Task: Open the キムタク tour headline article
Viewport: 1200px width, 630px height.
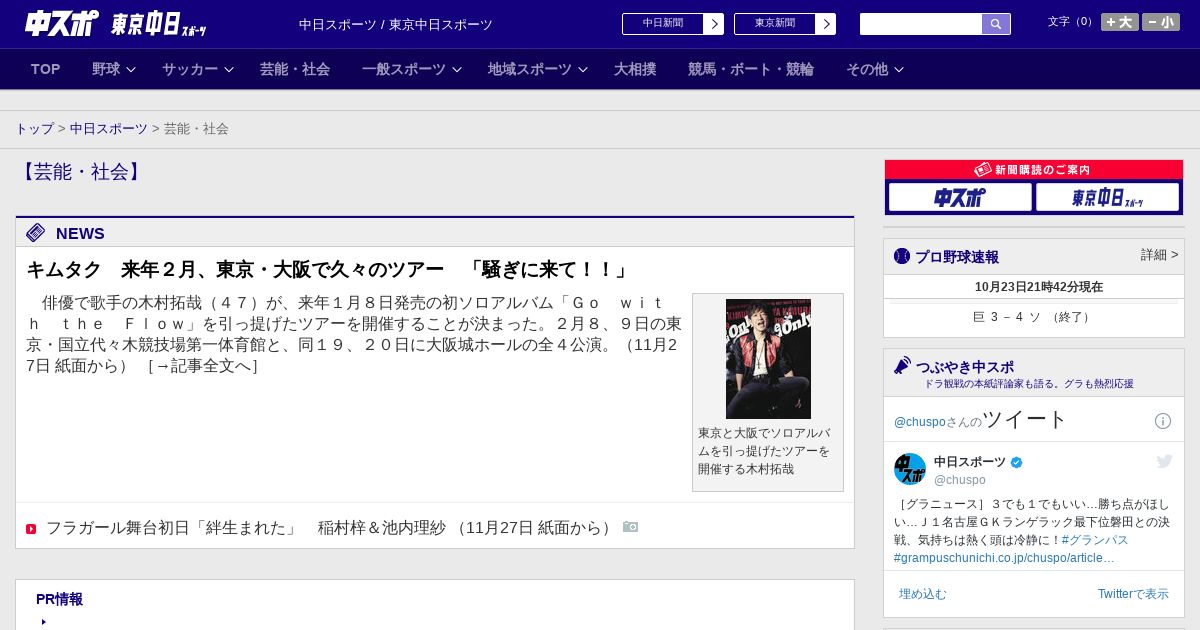Action: point(331,269)
